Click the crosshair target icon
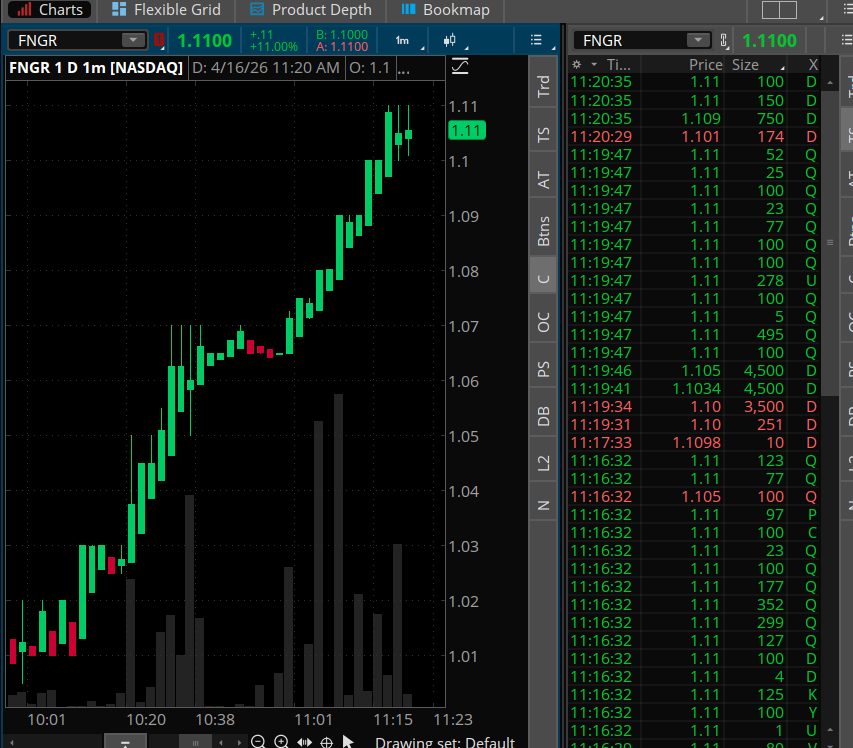The height and width of the screenshot is (748, 853). pyautogui.click(x=326, y=742)
